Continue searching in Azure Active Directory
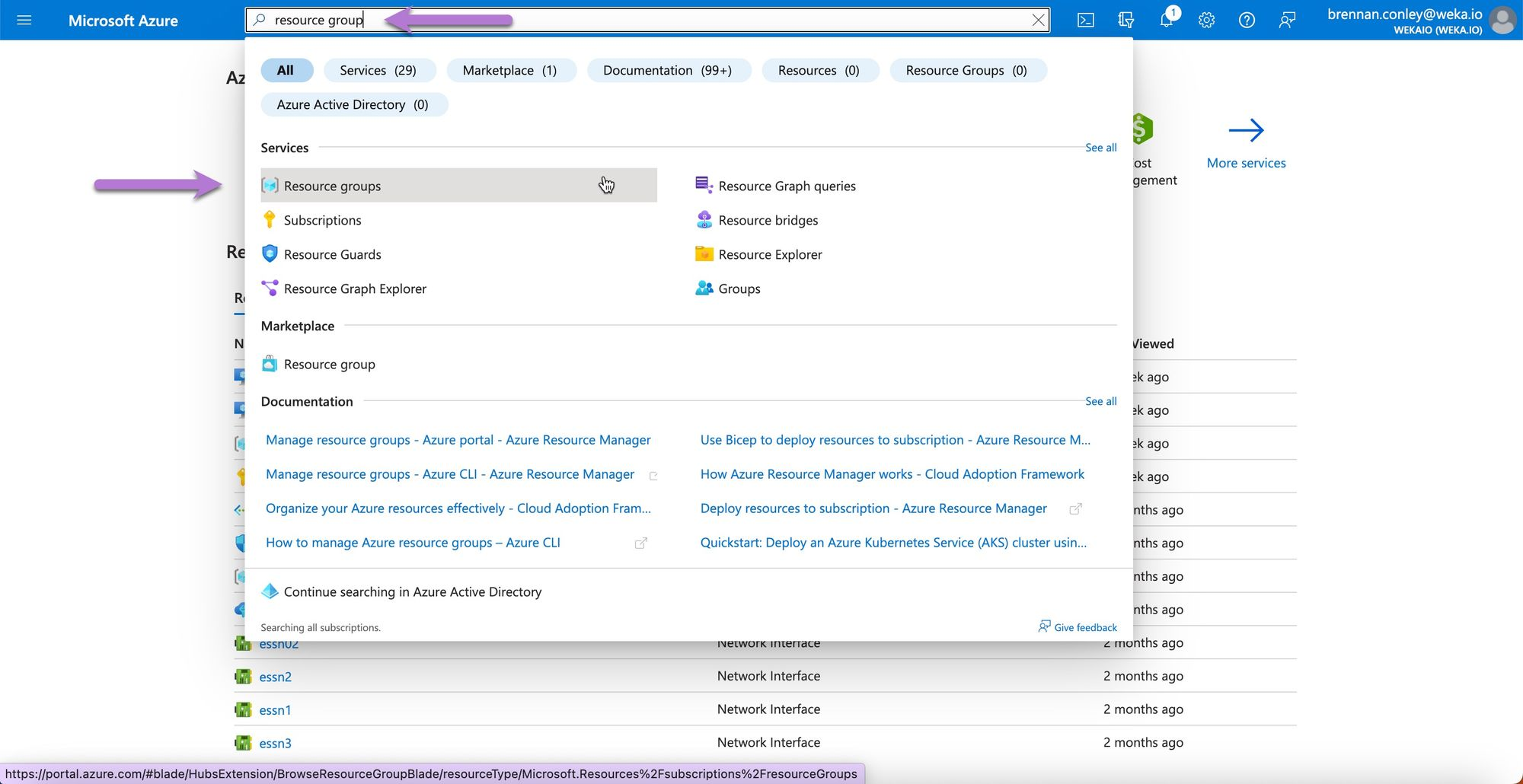The image size is (1523, 784). (x=412, y=591)
